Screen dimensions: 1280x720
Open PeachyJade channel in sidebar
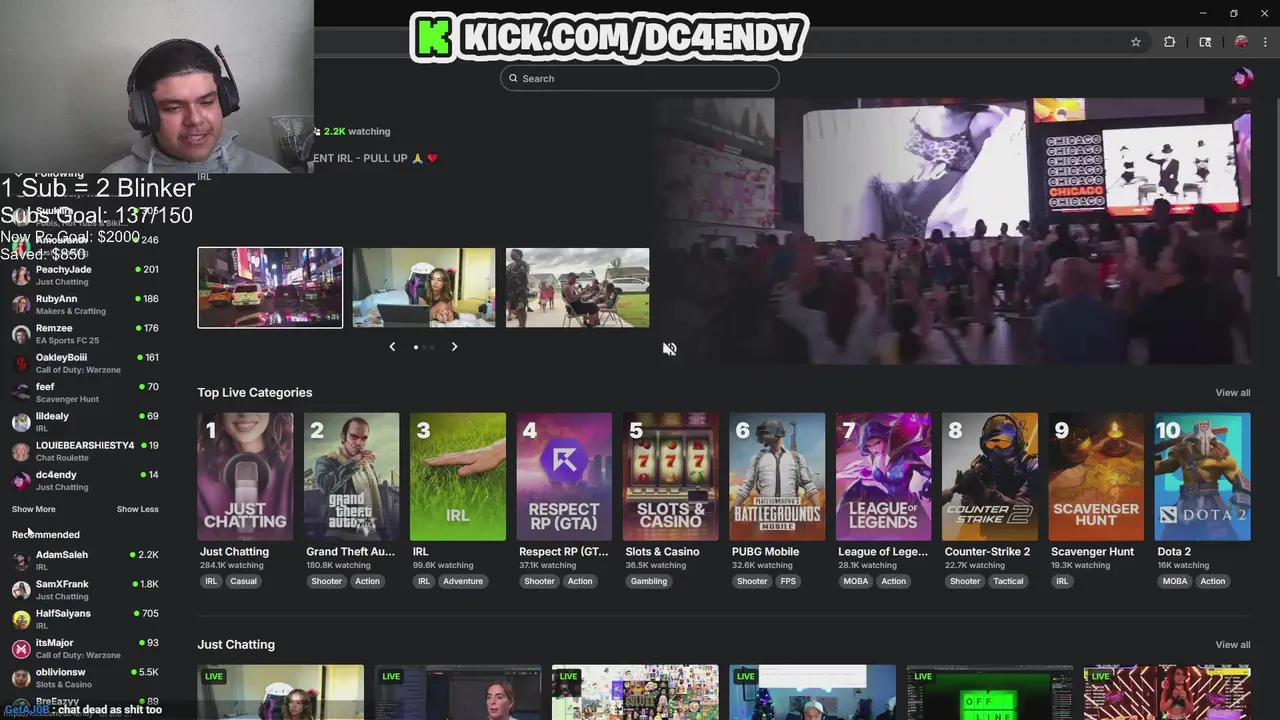85,275
